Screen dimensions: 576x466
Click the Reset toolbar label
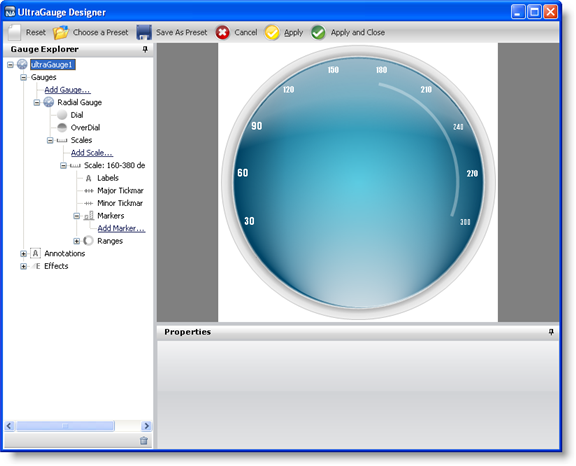tap(36, 32)
